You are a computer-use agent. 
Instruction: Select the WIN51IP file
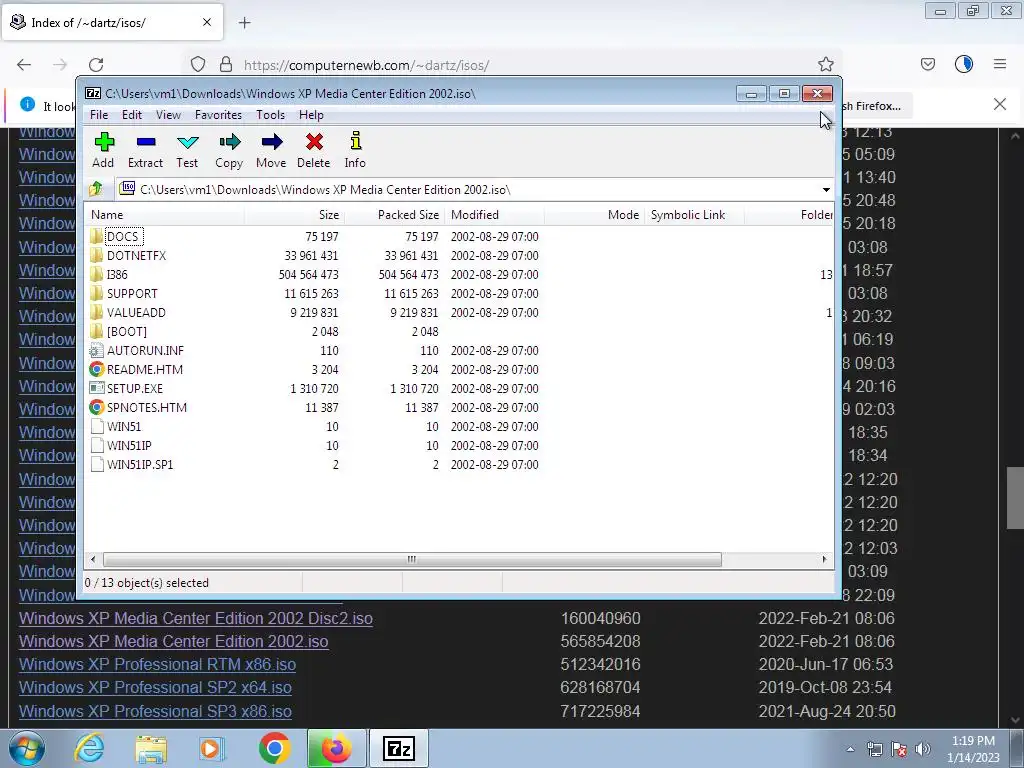129,445
